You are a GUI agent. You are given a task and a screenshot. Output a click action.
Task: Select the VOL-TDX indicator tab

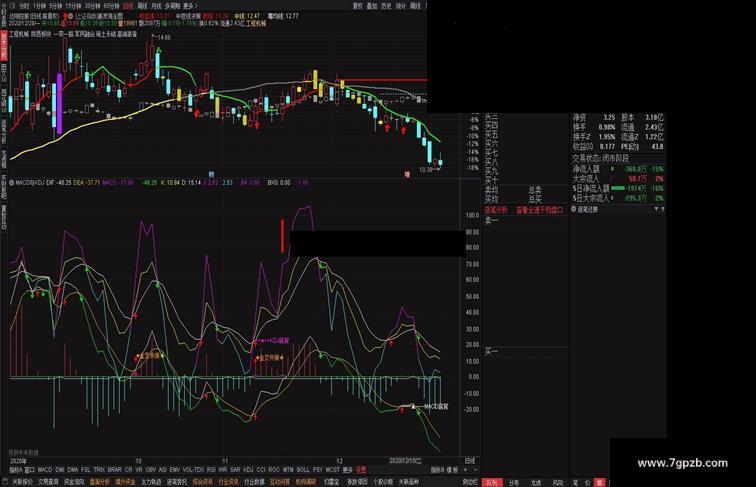193,470
